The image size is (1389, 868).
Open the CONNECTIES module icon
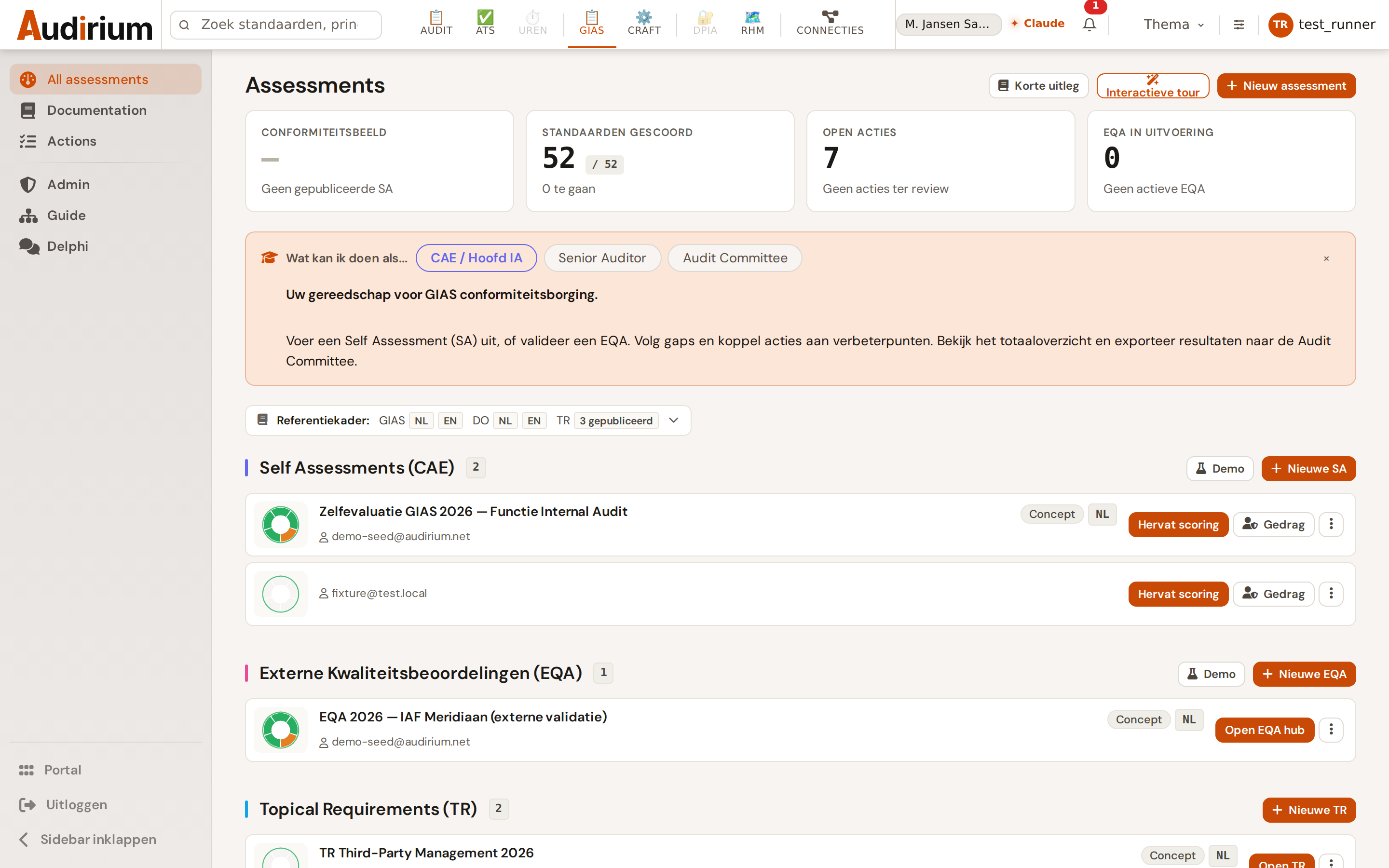click(x=830, y=24)
